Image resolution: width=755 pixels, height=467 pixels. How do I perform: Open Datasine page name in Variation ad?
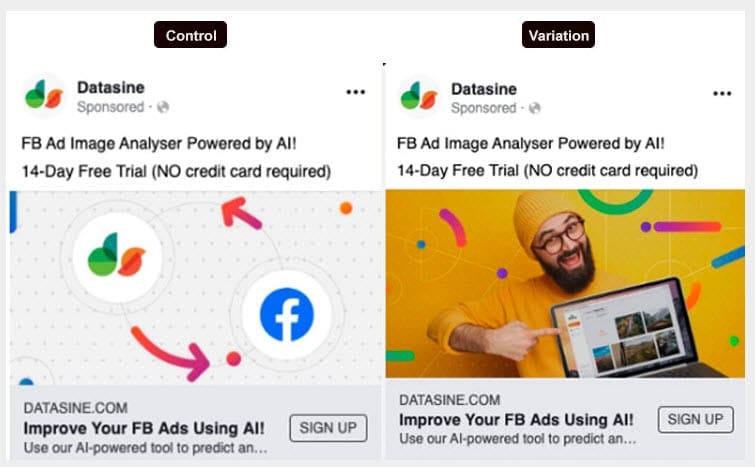484,89
